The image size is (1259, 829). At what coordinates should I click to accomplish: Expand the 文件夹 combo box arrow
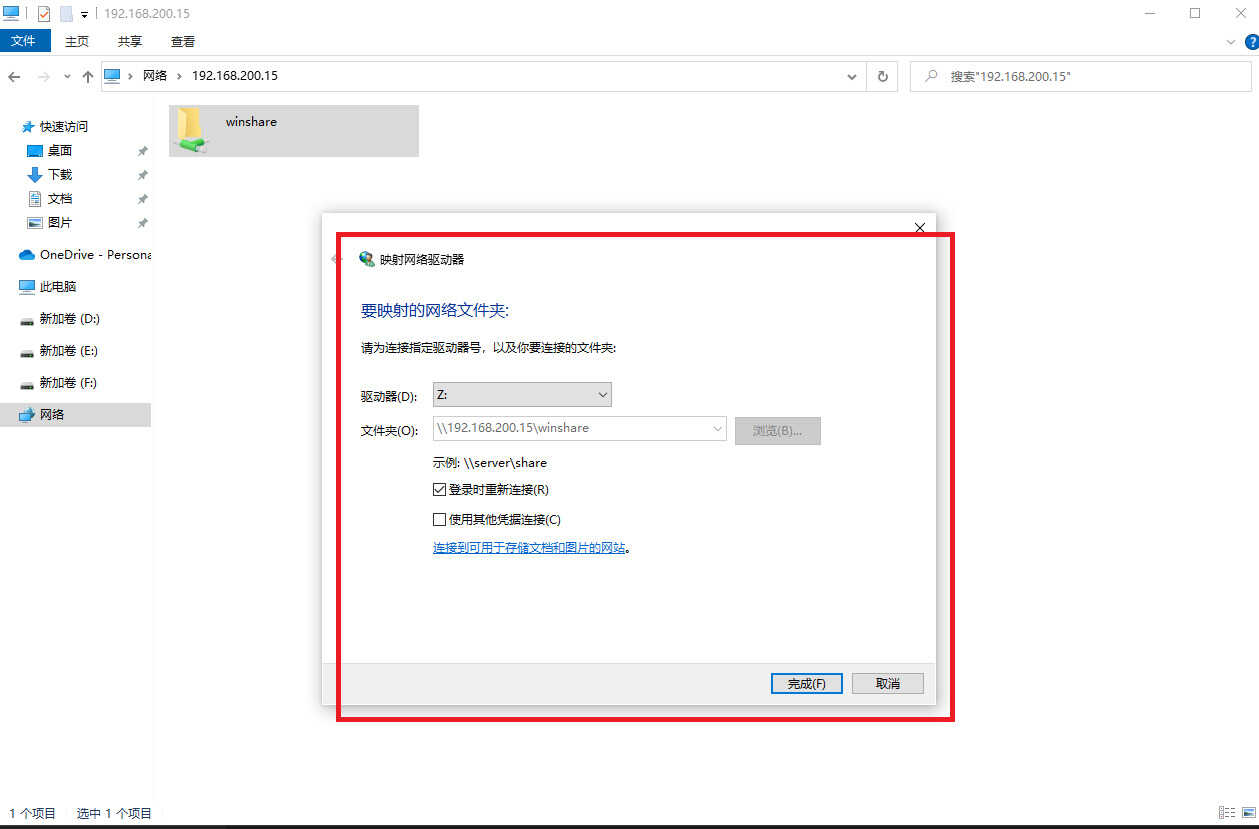[718, 428]
